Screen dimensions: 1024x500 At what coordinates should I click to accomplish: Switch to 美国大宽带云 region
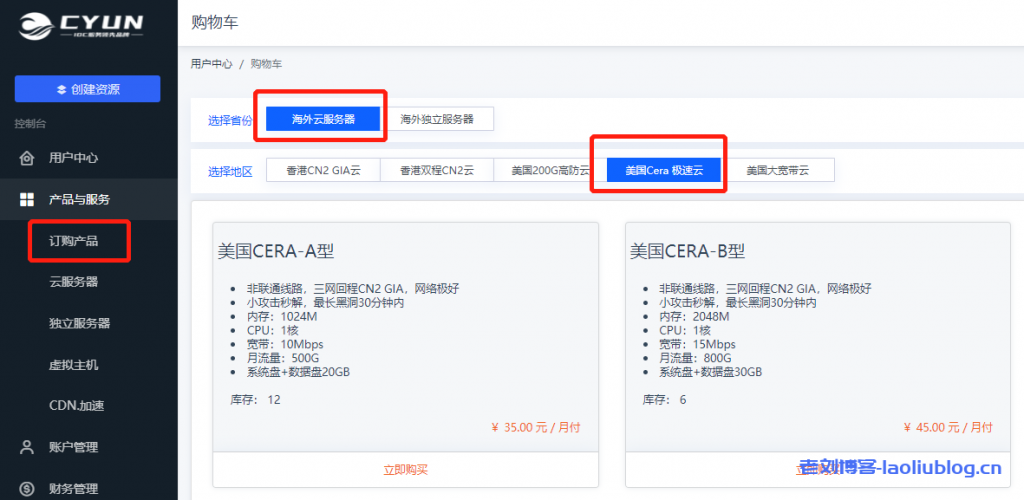click(777, 170)
